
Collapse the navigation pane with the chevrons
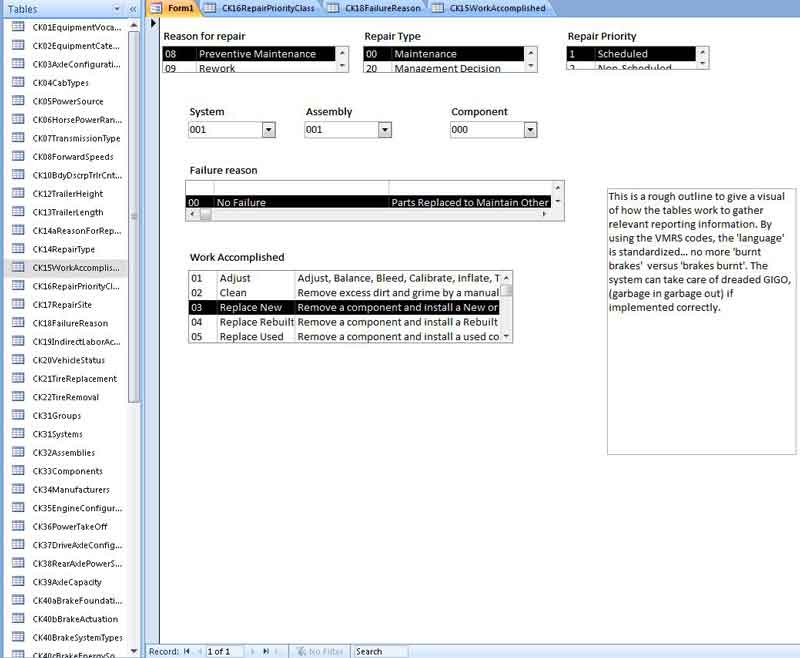tap(133, 9)
